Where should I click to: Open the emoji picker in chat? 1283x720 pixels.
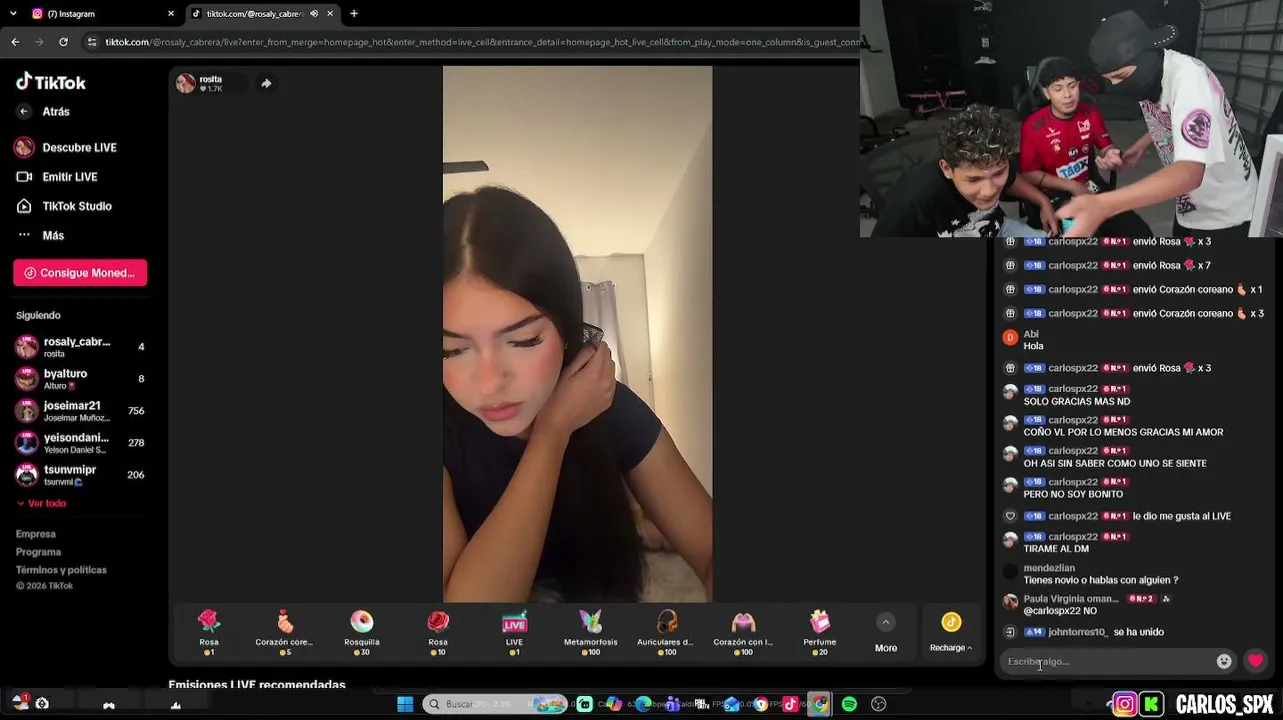click(1224, 661)
